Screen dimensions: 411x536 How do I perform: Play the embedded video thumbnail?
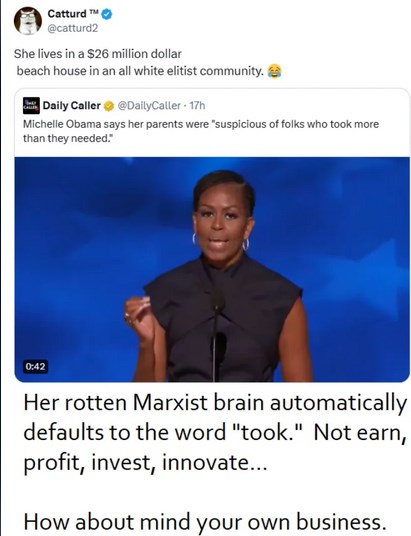point(212,269)
